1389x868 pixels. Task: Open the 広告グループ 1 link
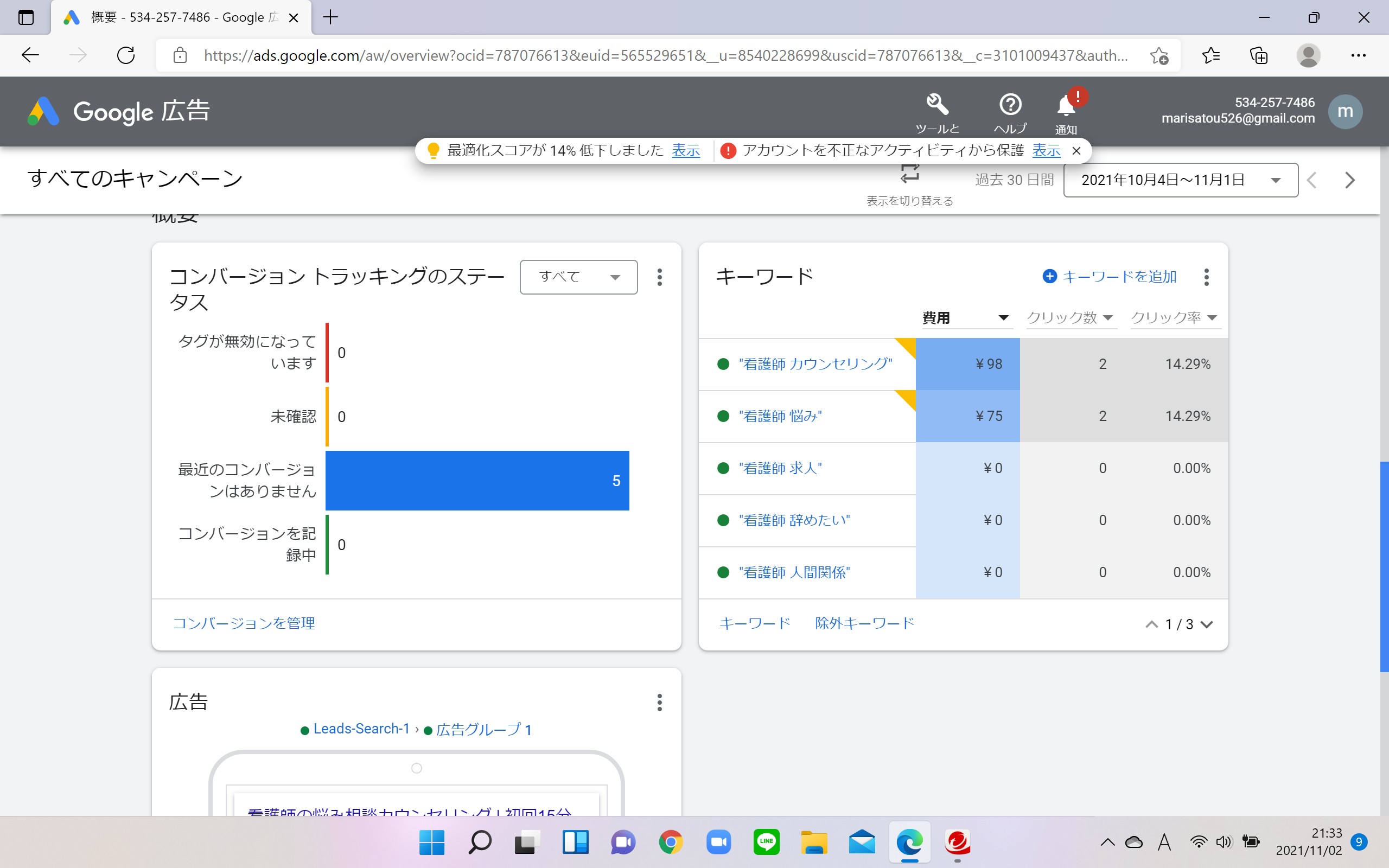pos(484,730)
